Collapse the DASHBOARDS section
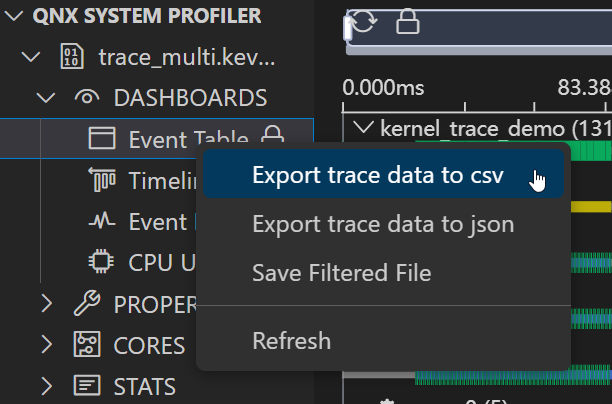This screenshot has height=404, width=612. [x=46, y=97]
